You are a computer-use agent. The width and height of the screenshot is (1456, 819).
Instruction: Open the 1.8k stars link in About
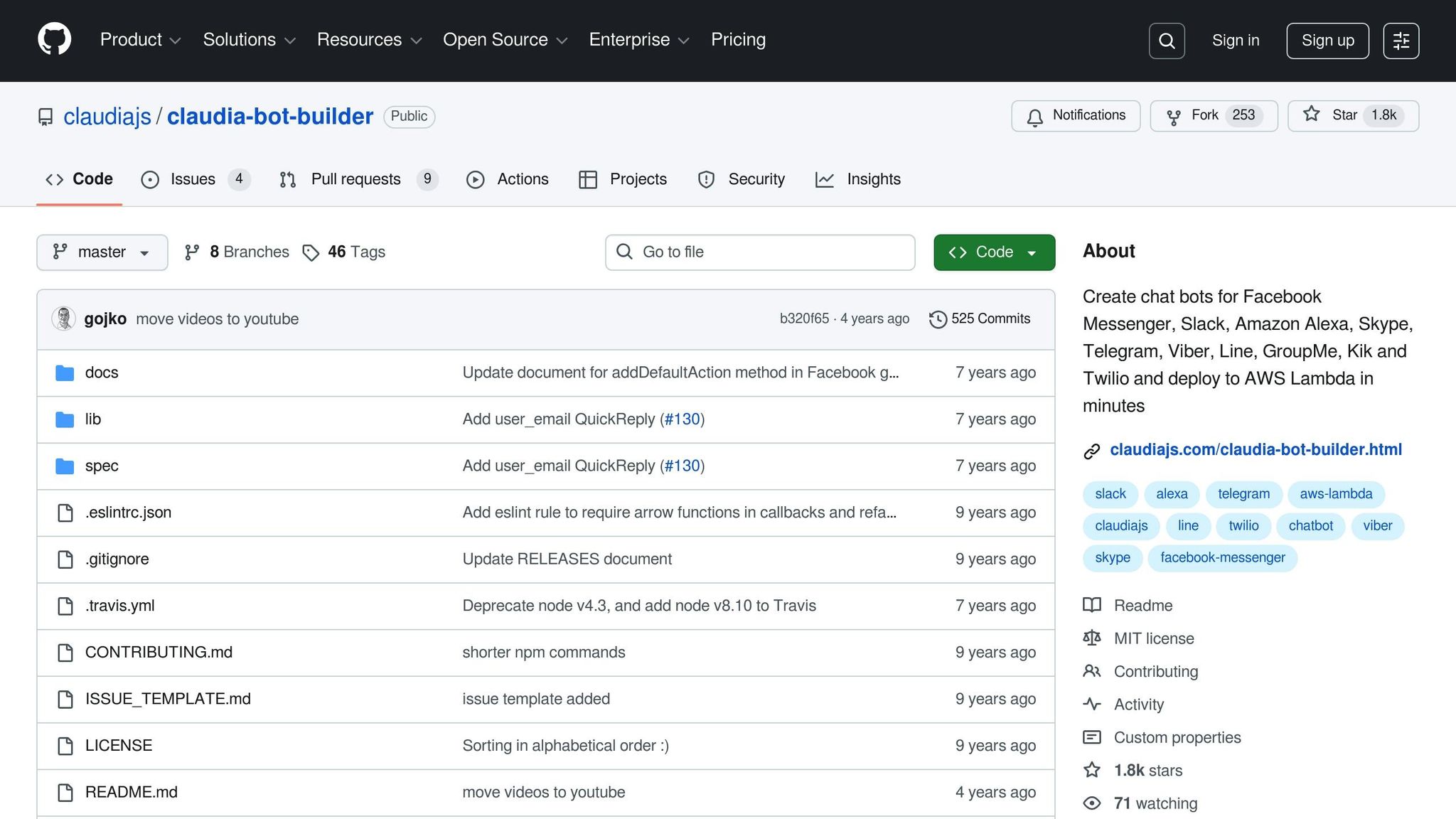1147,771
